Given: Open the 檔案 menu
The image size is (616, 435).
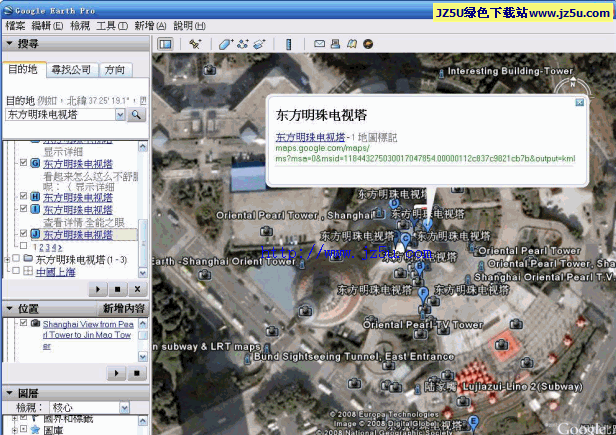Looking at the screenshot, I should click(15, 26).
